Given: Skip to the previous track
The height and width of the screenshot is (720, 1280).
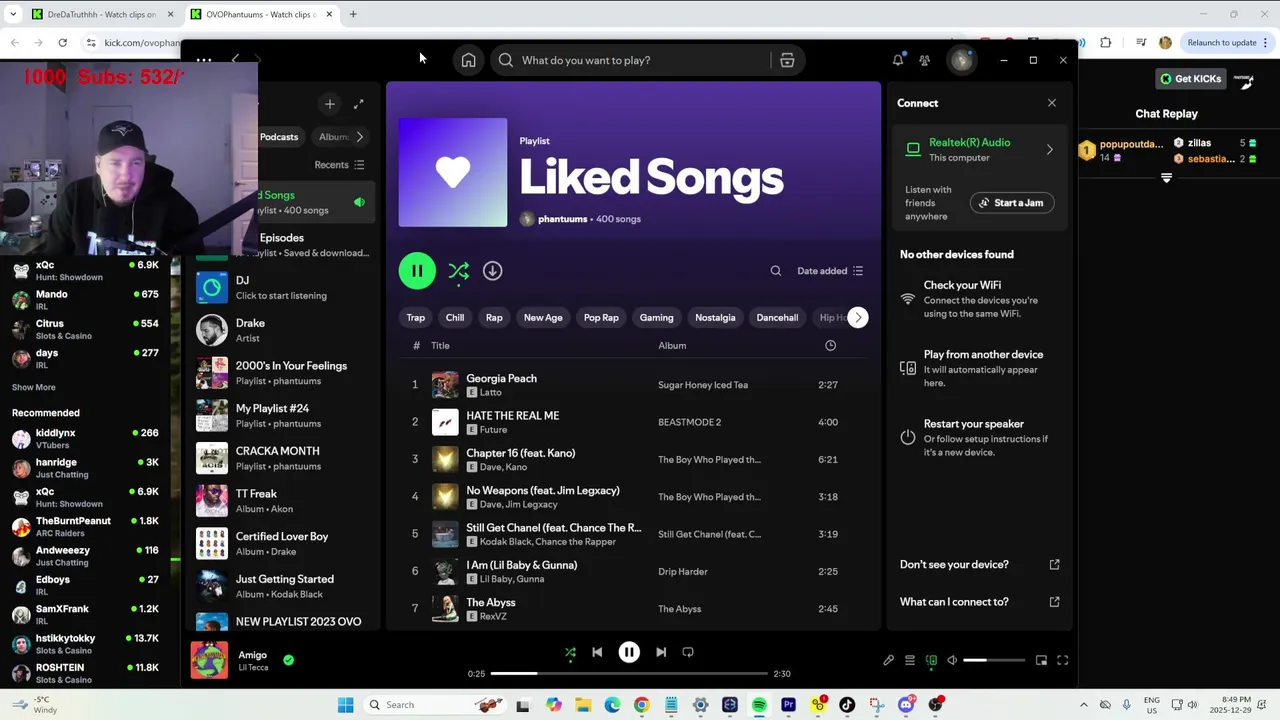Looking at the screenshot, I should point(597,652).
